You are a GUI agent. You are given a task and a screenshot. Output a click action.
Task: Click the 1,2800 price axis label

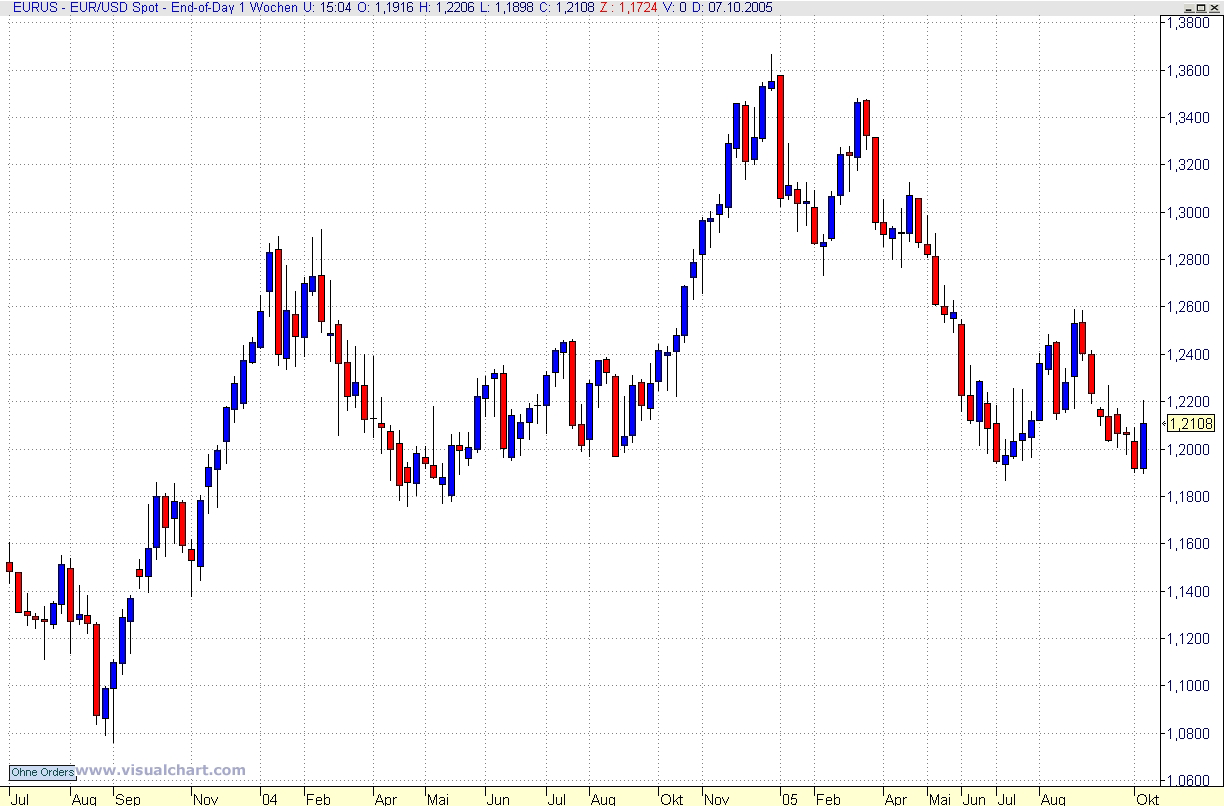click(x=1189, y=260)
